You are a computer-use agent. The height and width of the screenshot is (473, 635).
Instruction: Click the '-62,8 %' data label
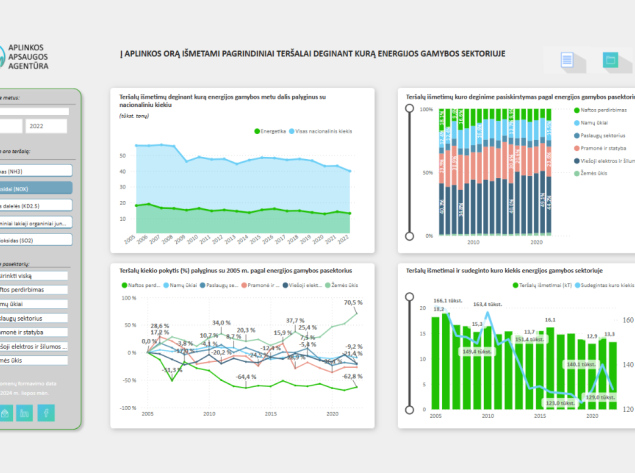tap(353, 376)
